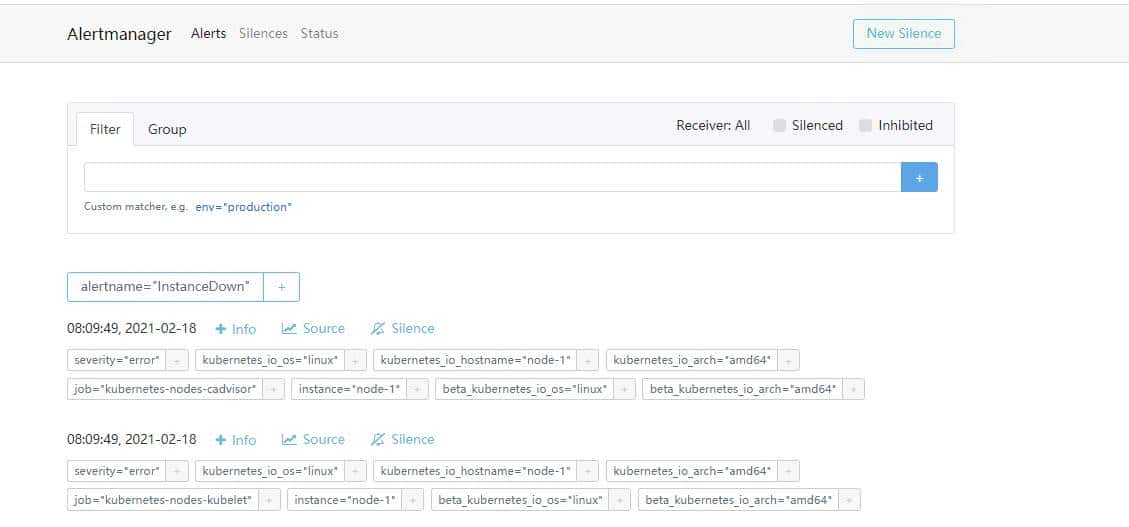Image resolution: width=1129 pixels, height=527 pixels.
Task: Click instance="node-1" label in kubelet alert
Action: [x=345, y=500]
